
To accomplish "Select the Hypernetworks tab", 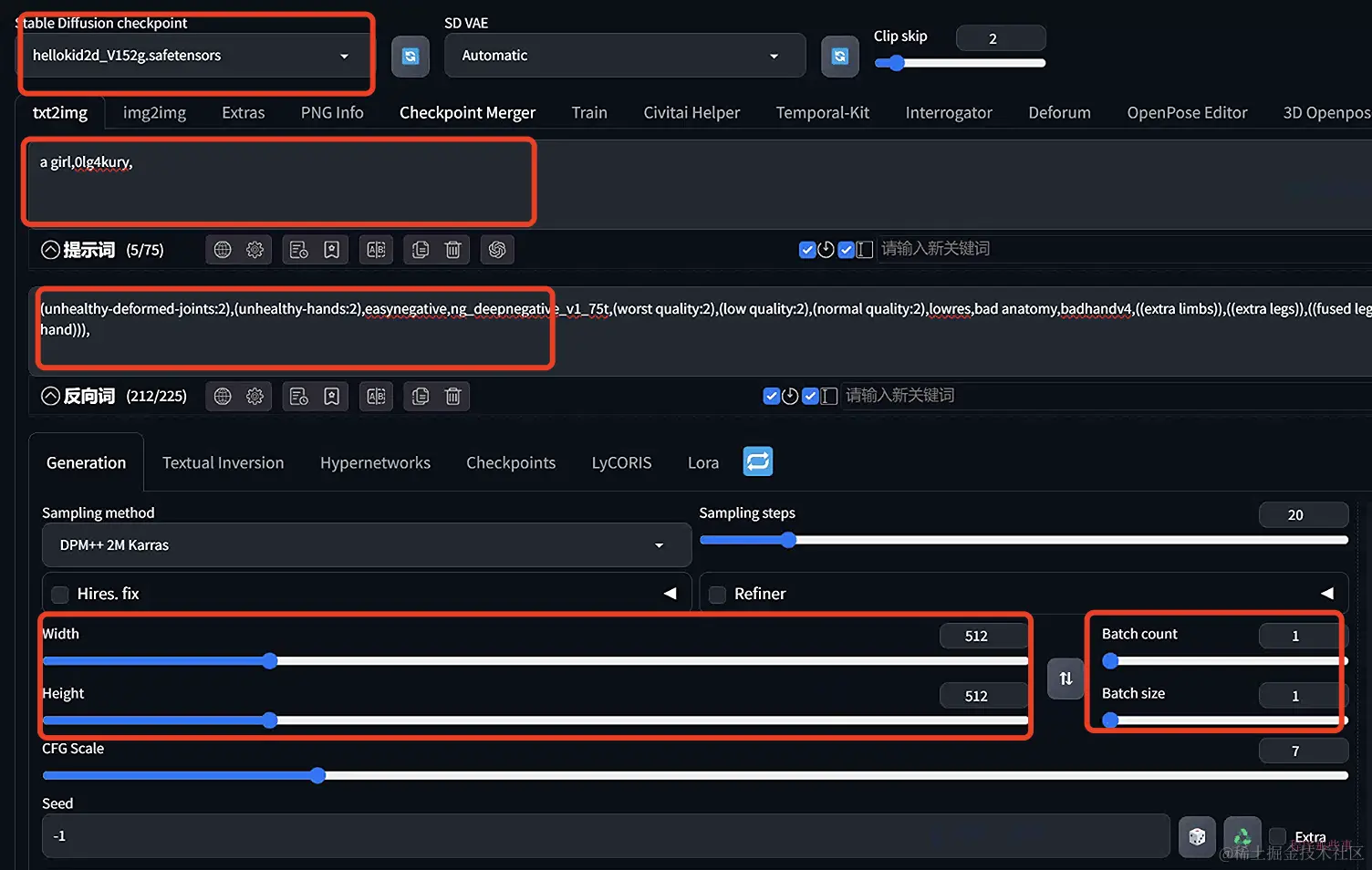I will tap(375, 463).
